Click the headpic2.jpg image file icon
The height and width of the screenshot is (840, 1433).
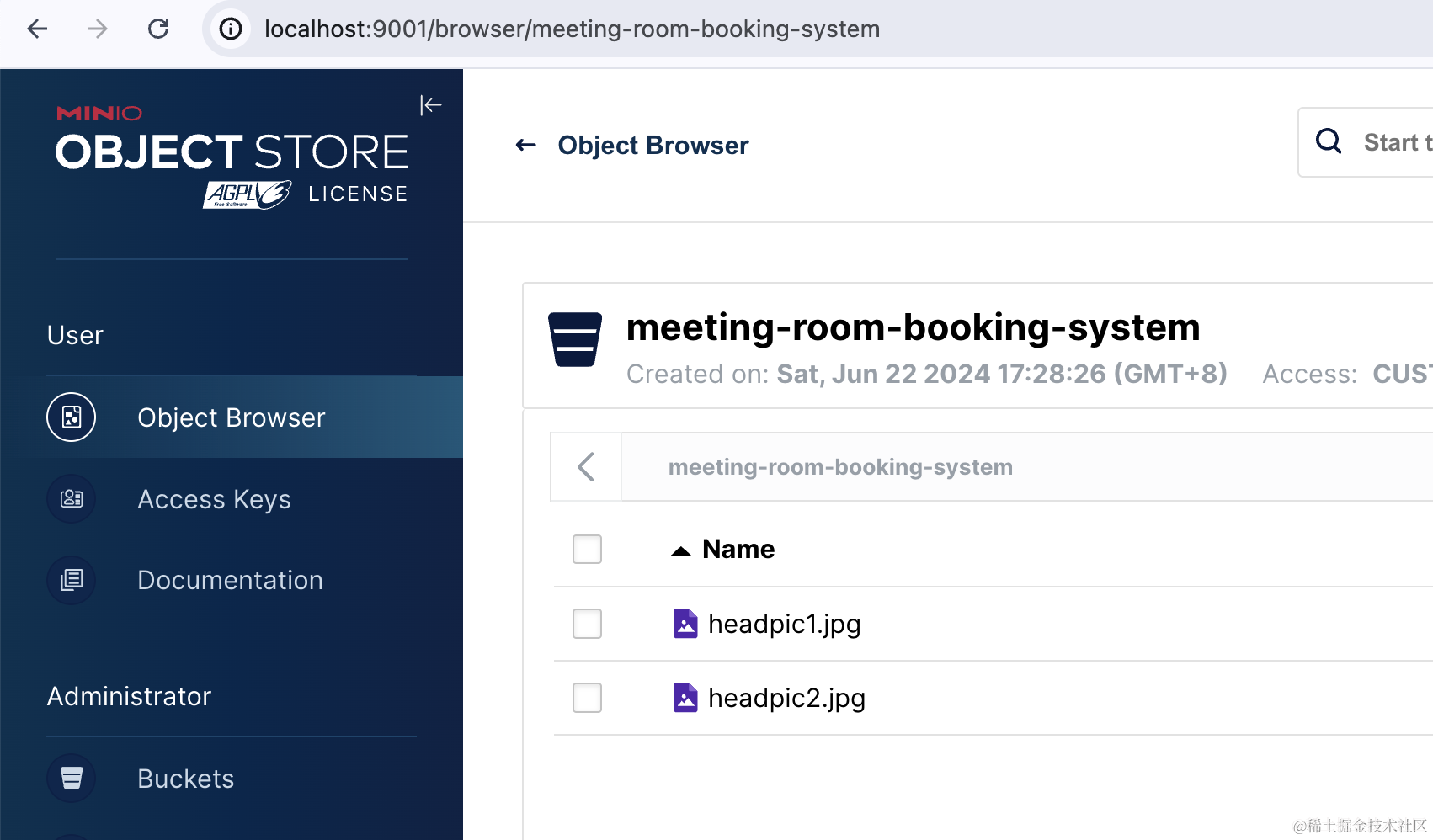point(685,698)
